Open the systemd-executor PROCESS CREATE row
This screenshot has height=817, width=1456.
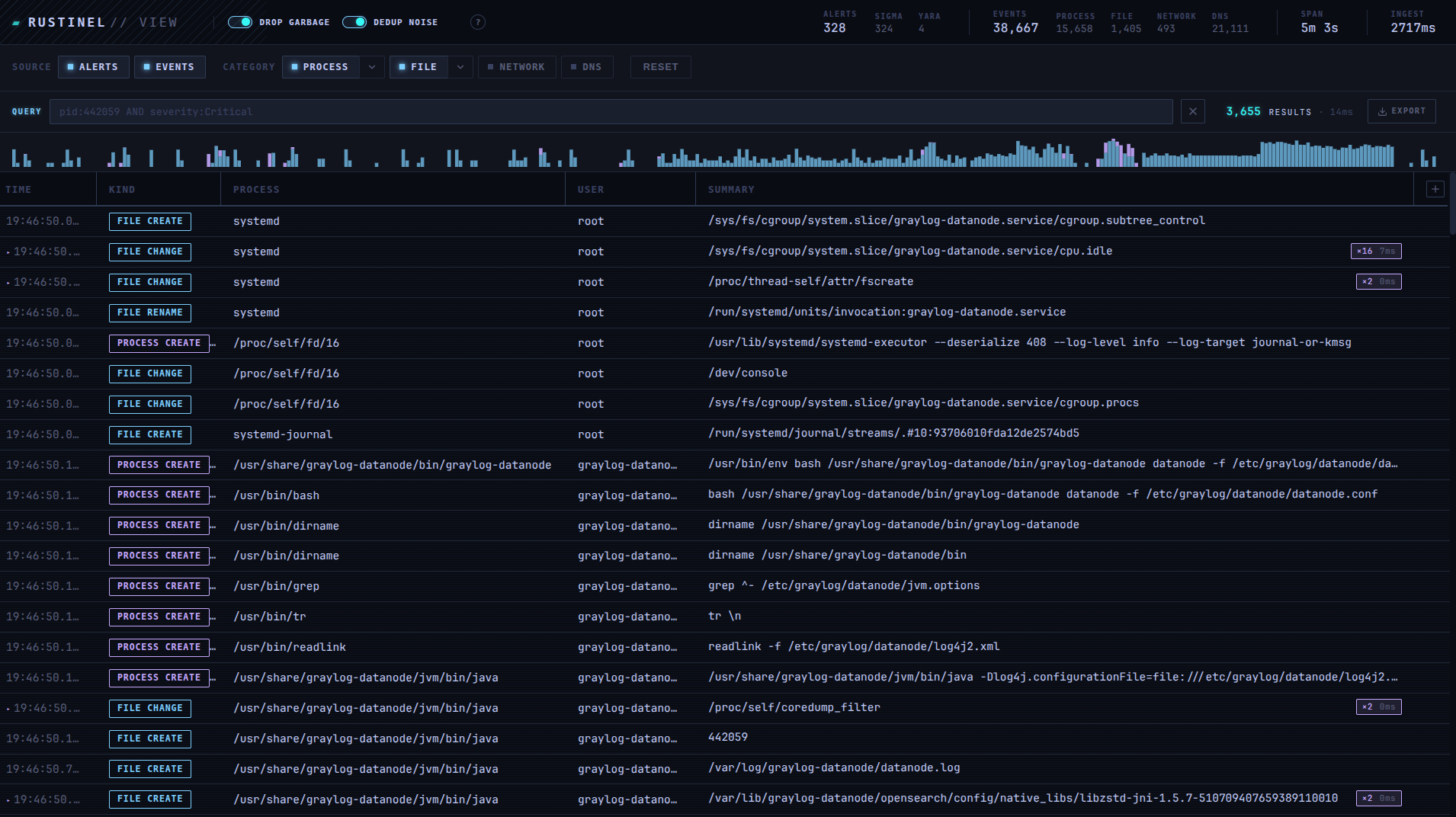click(724, 343)
